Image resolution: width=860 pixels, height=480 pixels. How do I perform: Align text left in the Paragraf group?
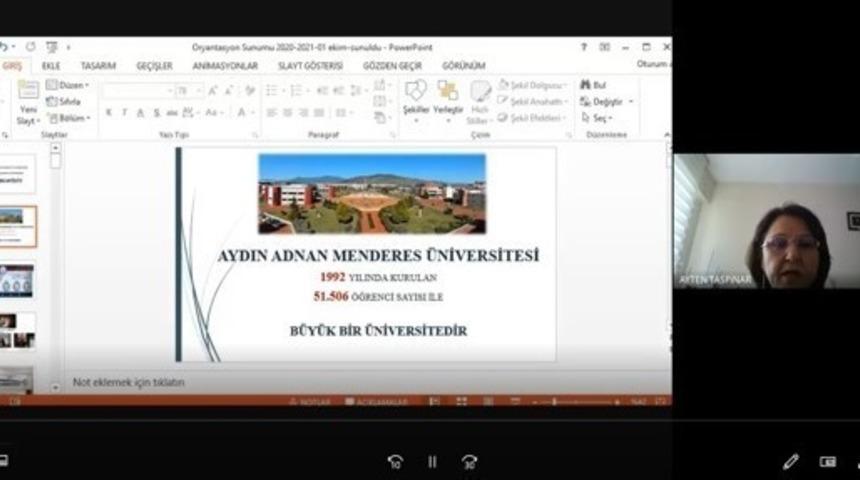tap(271, 113)
